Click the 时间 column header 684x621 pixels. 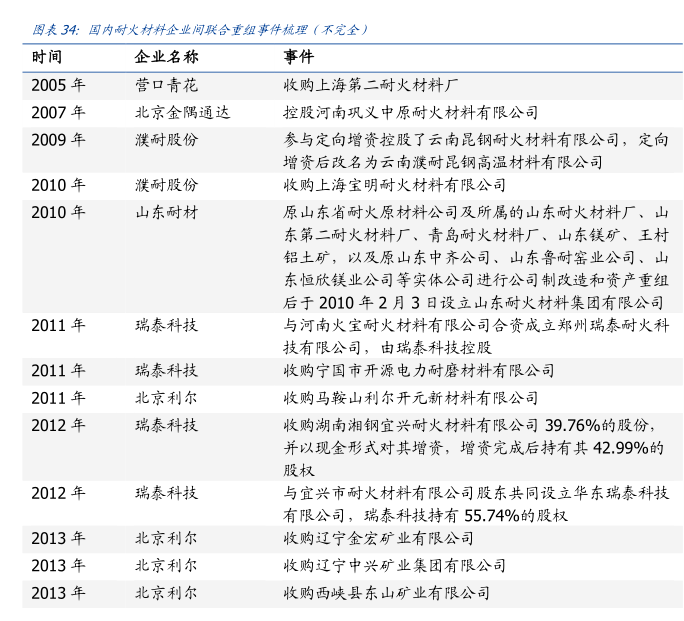pyautogui.click(x=46, y=57)
